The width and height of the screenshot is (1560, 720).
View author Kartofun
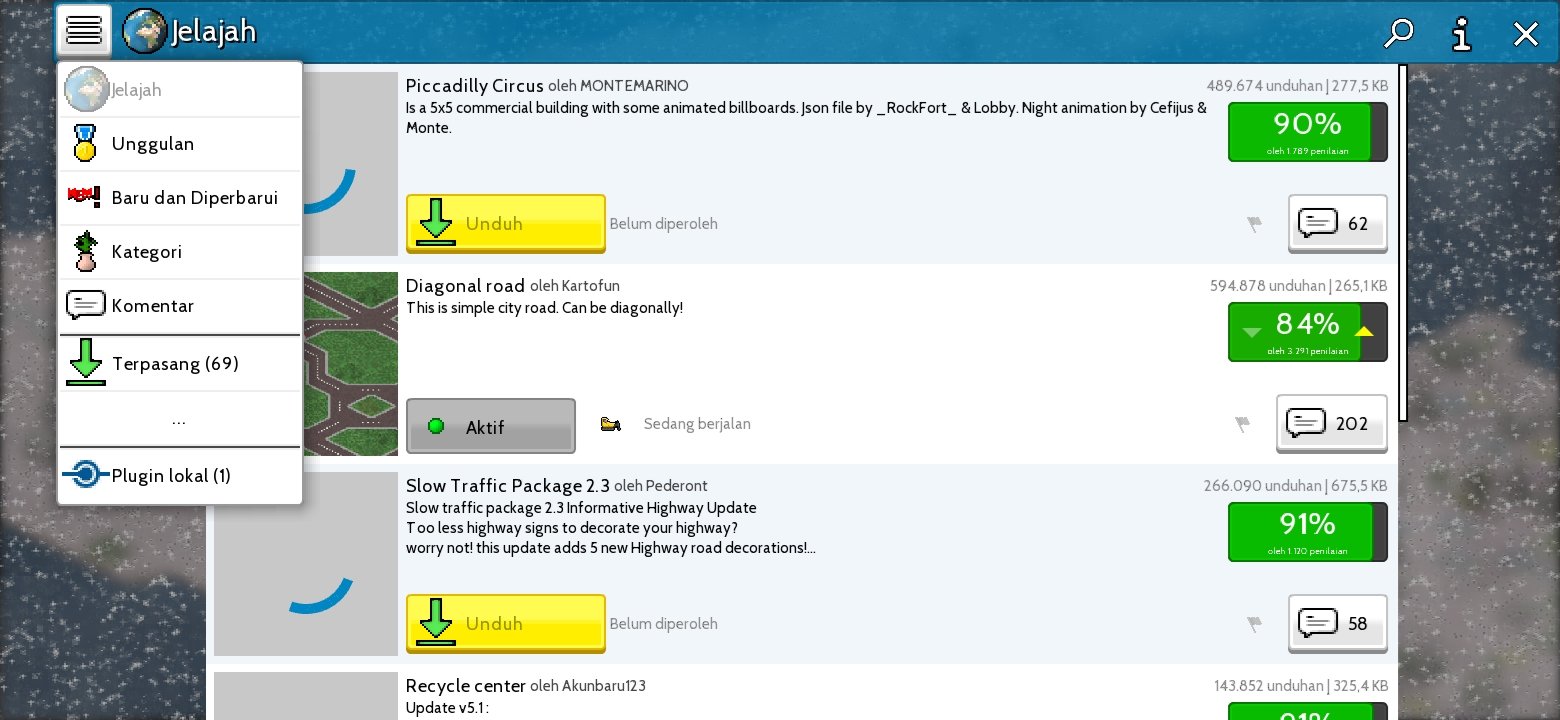(x=590, y=287)
